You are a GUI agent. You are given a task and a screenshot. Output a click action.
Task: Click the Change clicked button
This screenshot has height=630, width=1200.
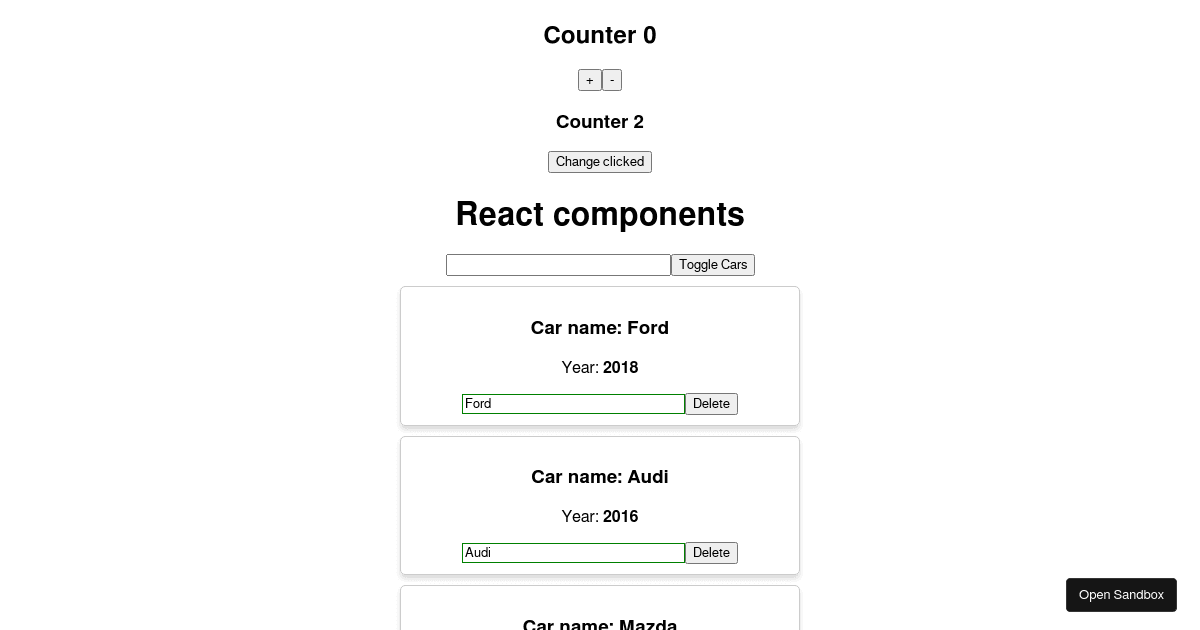pos(600,162)
